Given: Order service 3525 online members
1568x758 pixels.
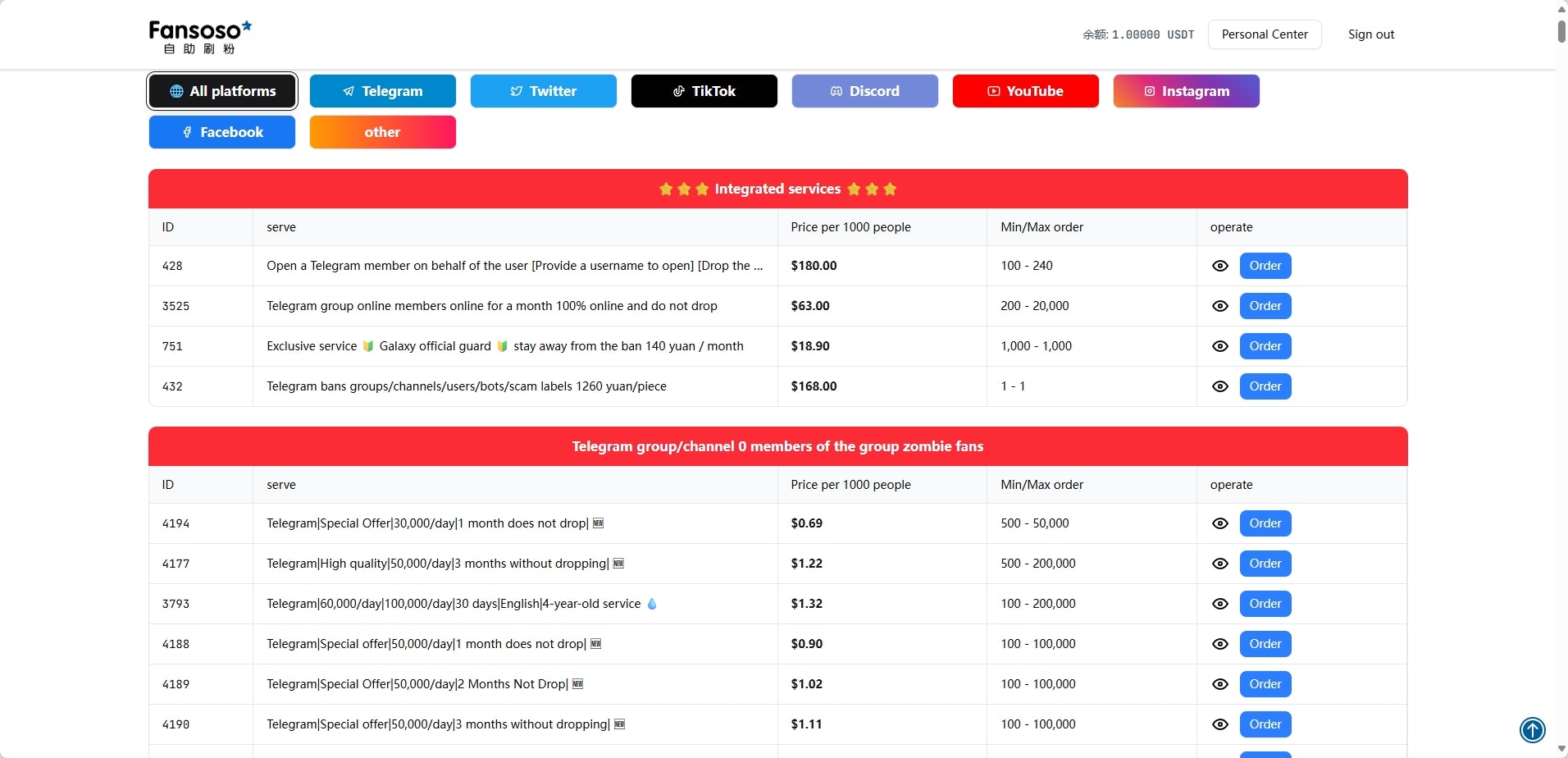Looking at the screenshot, I should click(x=1265, y=306).
